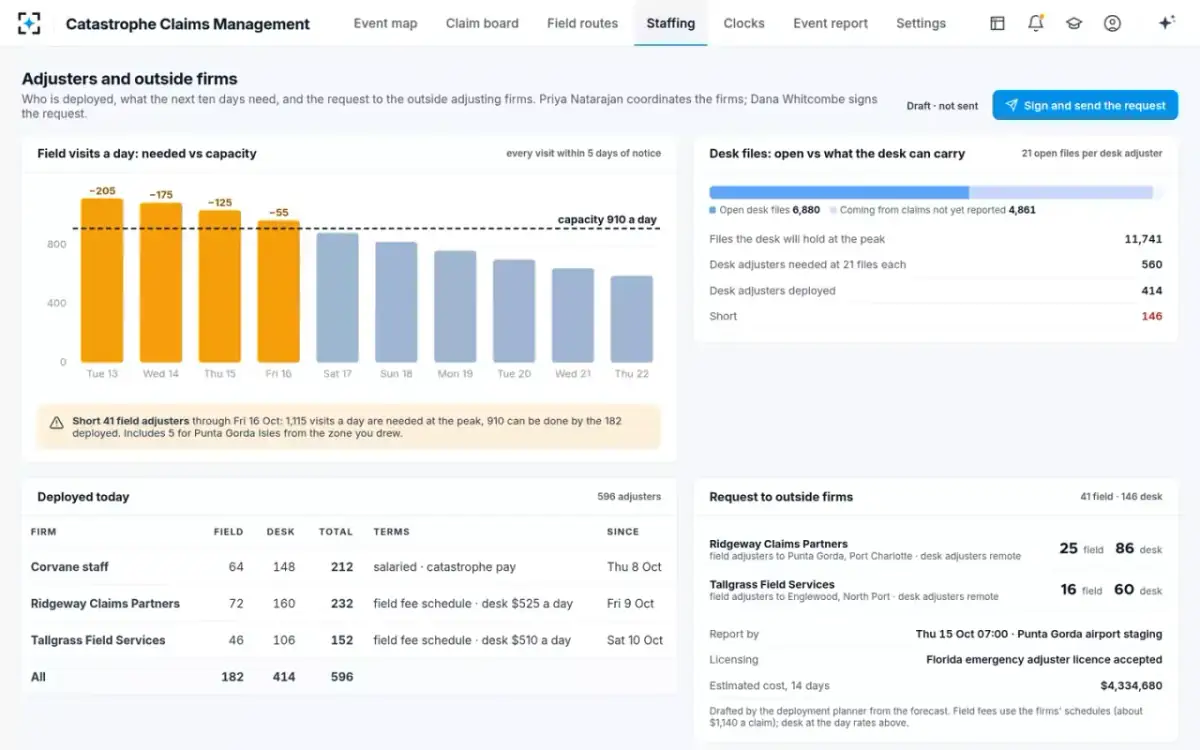Click the "capacity 910 a day" label
This screenshot has width=1200, height=750.
607,220
